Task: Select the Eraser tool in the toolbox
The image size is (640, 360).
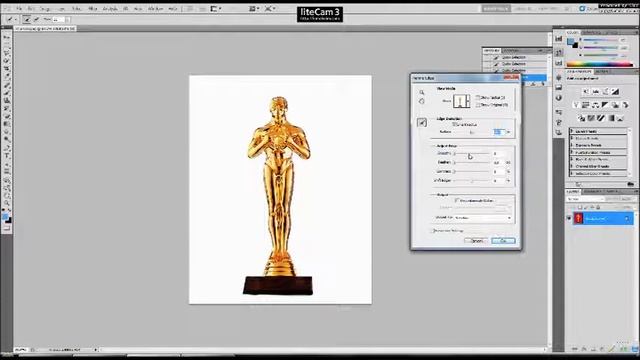Action: pyautogui.click(x=7, y=116)
